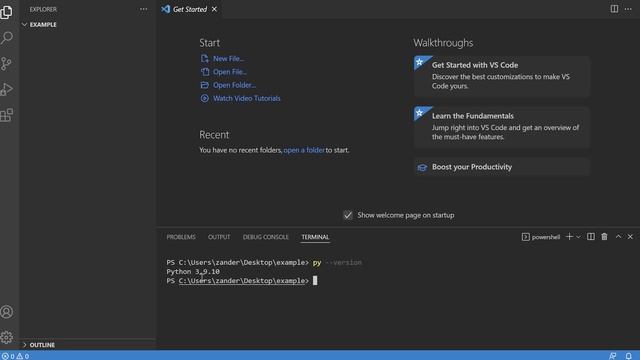Open the editor's more actions ellipsis

click(628, 9)
